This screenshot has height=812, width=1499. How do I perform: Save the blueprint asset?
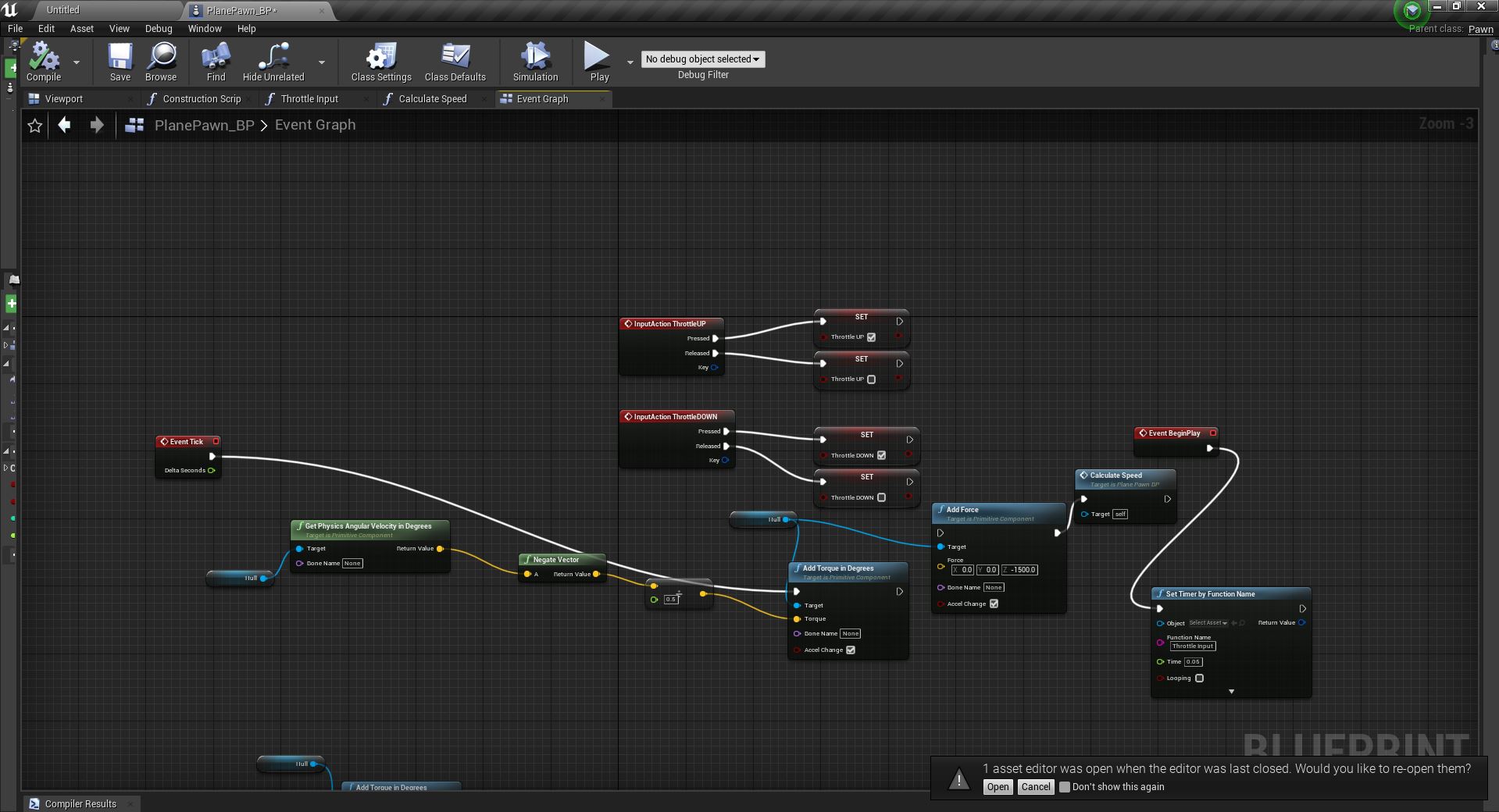click(120, 62)
